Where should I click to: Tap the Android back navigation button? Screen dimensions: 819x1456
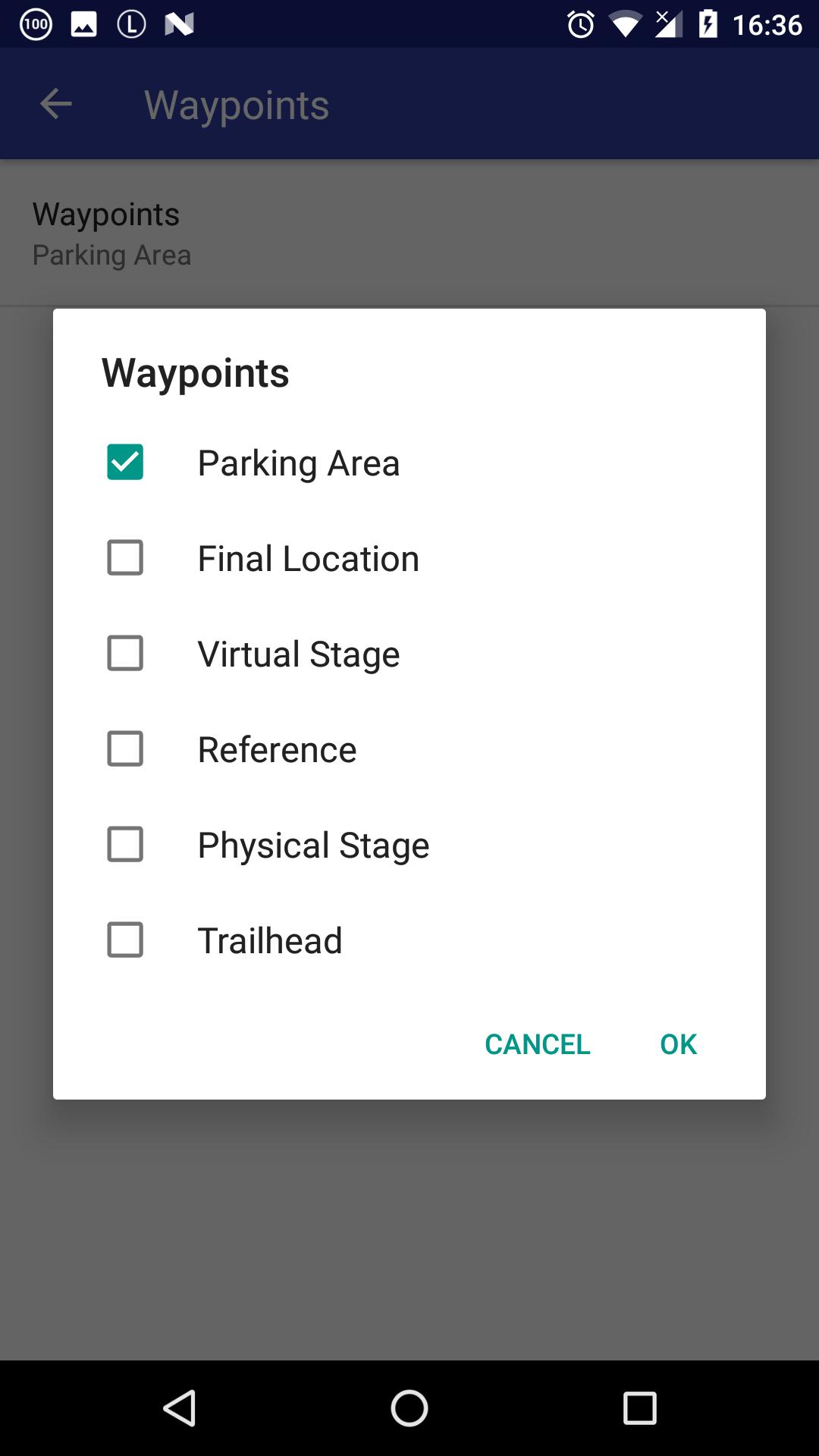(x=180, y=1408)
